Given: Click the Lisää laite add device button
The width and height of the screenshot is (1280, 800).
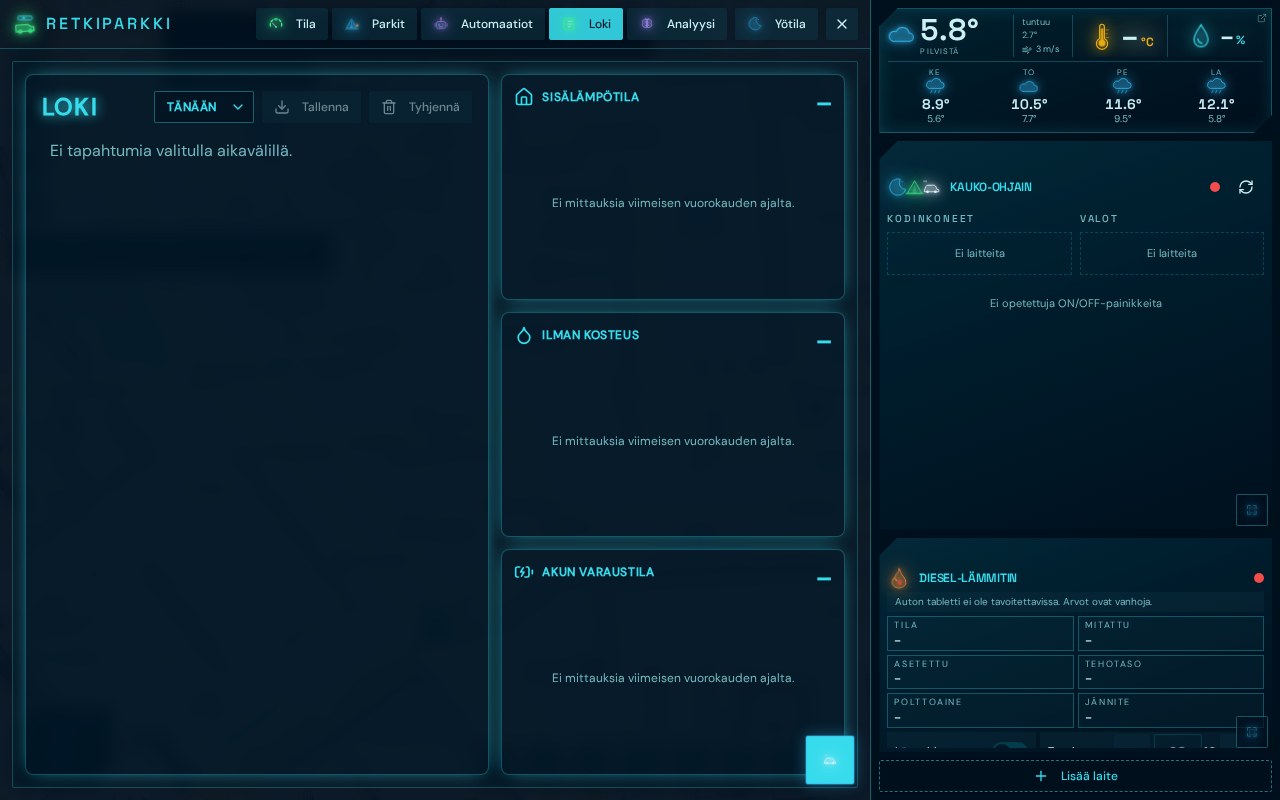Looking at the screenshot, I should [x=1075, y=776].
